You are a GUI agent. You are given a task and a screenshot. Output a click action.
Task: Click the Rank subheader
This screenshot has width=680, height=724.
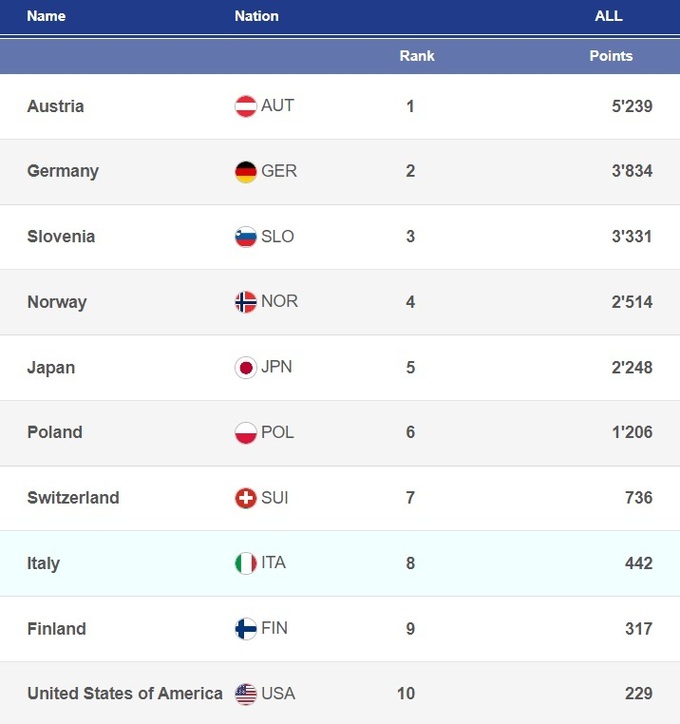(x=417, y=56)
